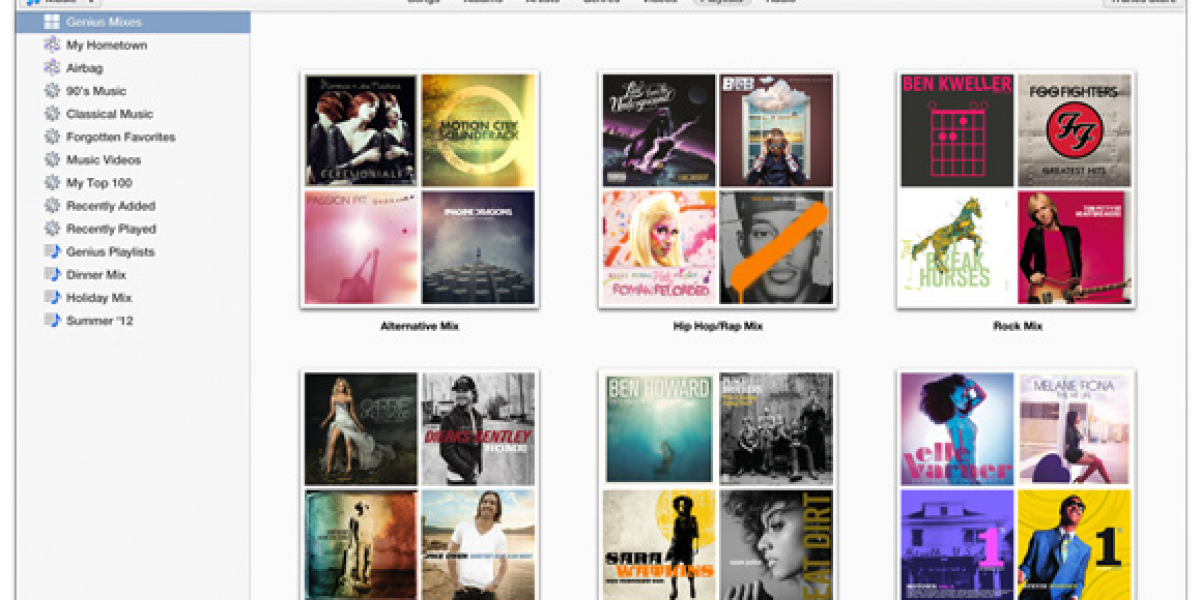Screen dimensions: 1200x600
Task: Click the Ben Kweller album artwork
Action: 957,130
